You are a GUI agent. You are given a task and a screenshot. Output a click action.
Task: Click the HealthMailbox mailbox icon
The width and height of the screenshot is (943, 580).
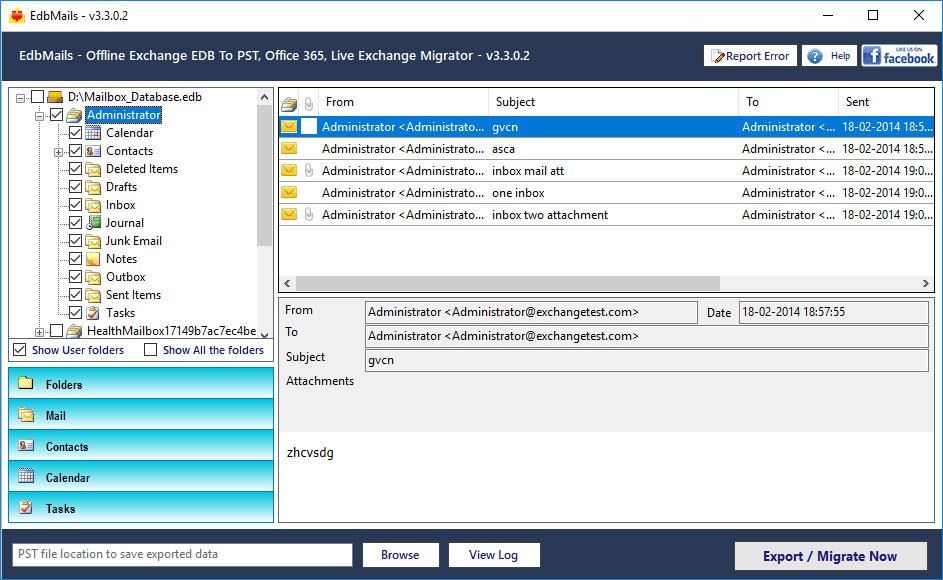click(x=74, y=331)
